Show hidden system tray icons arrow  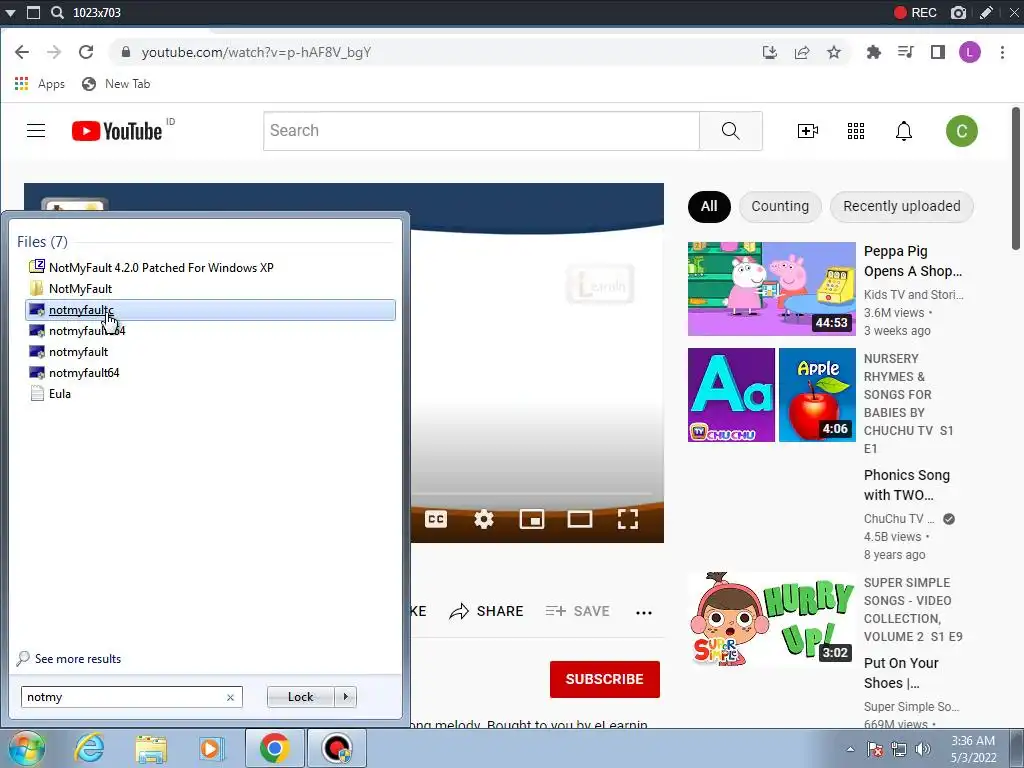(x=850, y=749)
